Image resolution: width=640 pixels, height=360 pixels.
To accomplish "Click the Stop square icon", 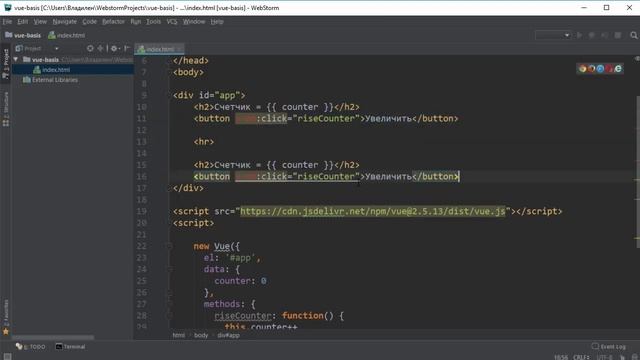I will [x=618, y=36].
